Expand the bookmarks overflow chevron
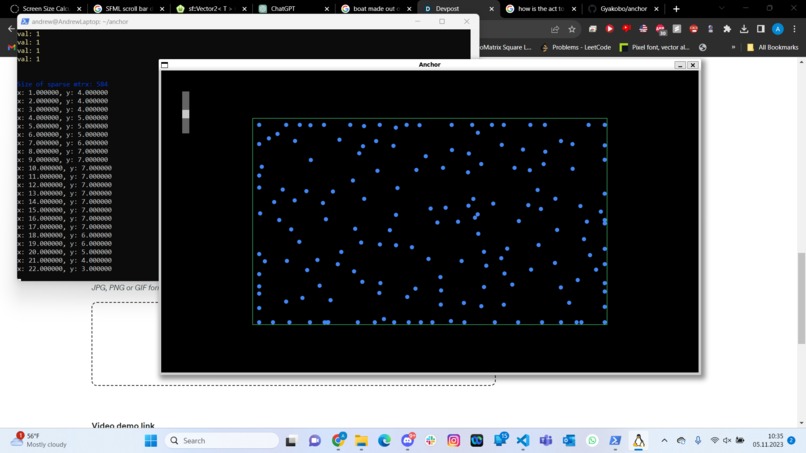Screen dimensions: 806x453 tap(733, 47)
